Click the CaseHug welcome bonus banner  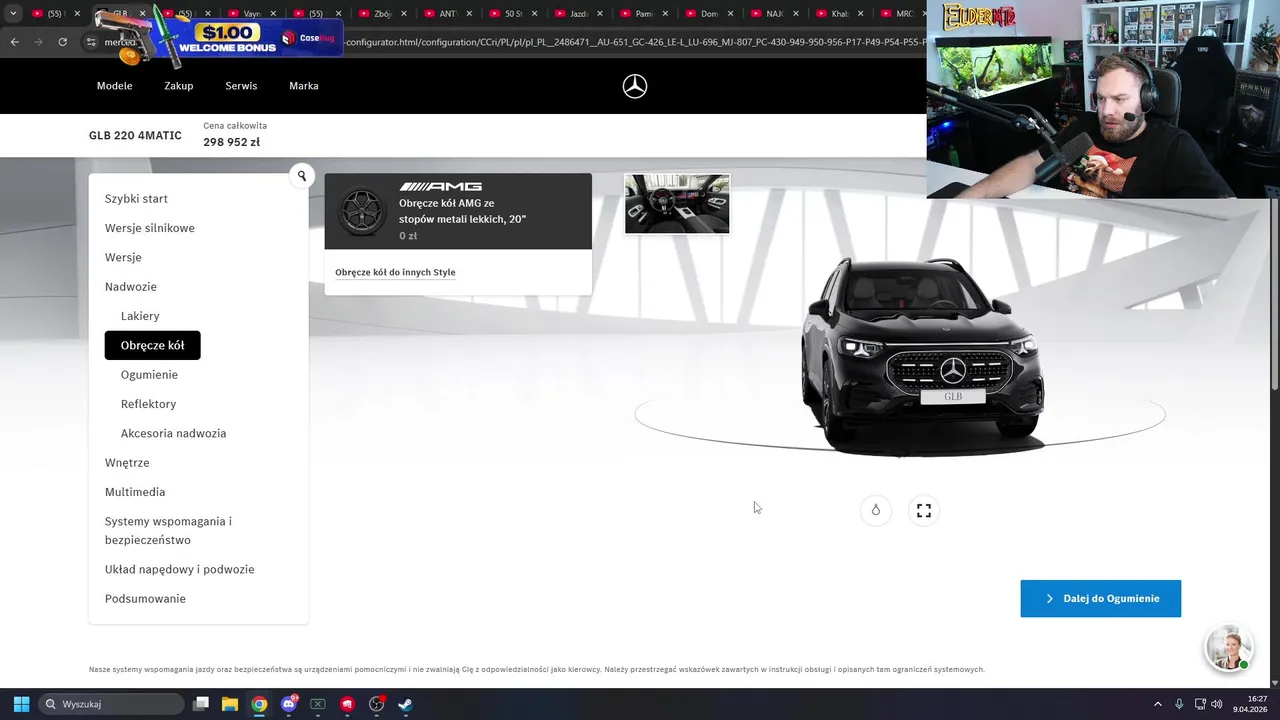(250, 40)
